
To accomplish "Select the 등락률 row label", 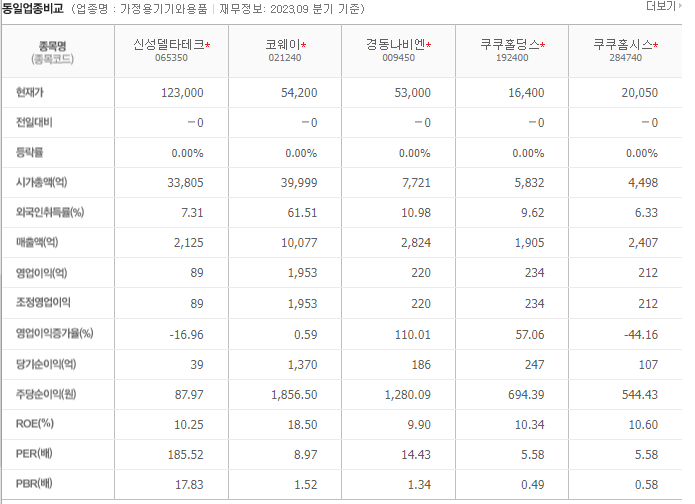I will tap(30, 152).
